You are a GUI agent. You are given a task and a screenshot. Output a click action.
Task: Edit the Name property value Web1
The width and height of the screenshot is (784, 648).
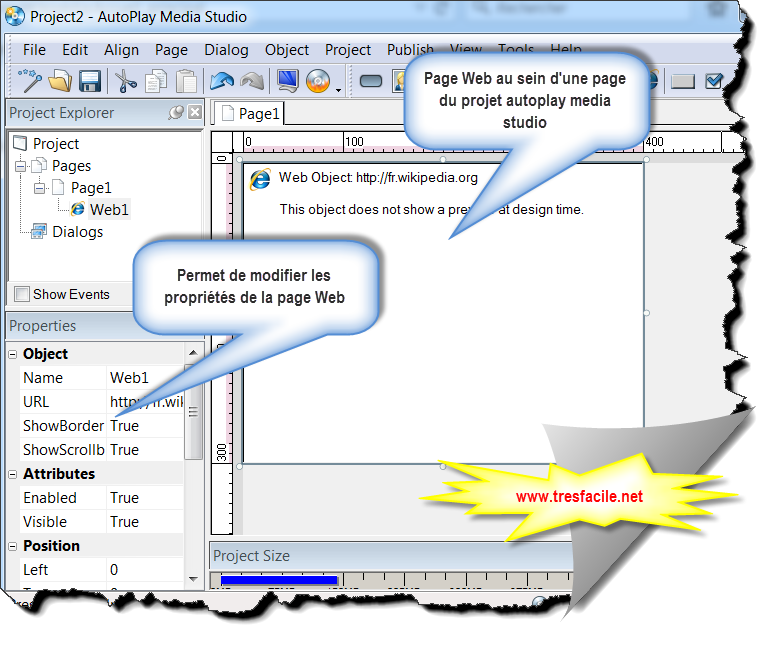146,378
